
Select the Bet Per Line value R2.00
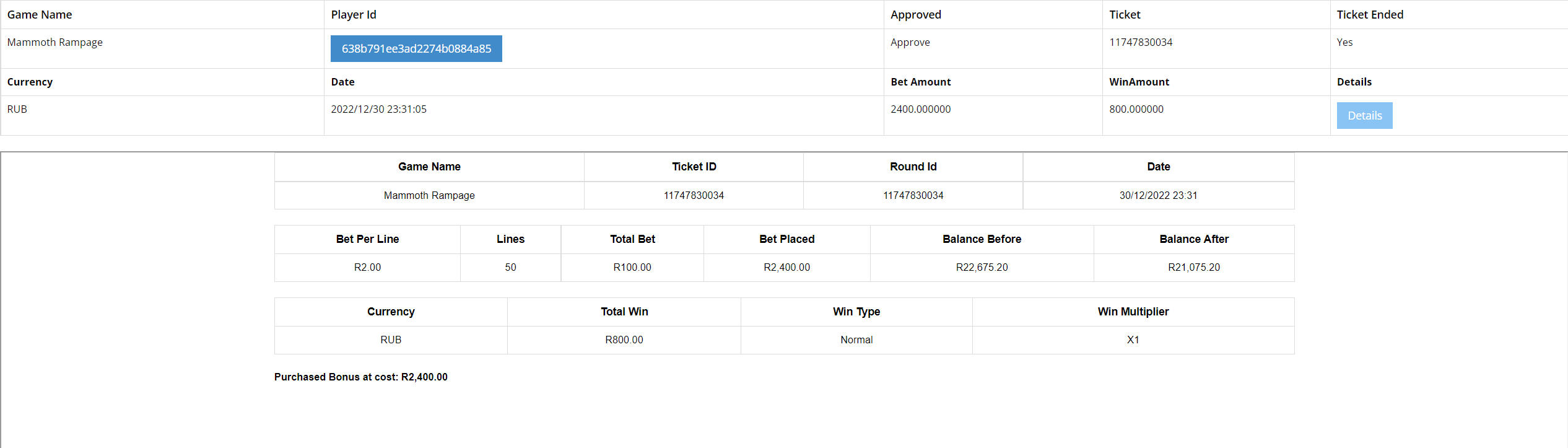(367, 267)
